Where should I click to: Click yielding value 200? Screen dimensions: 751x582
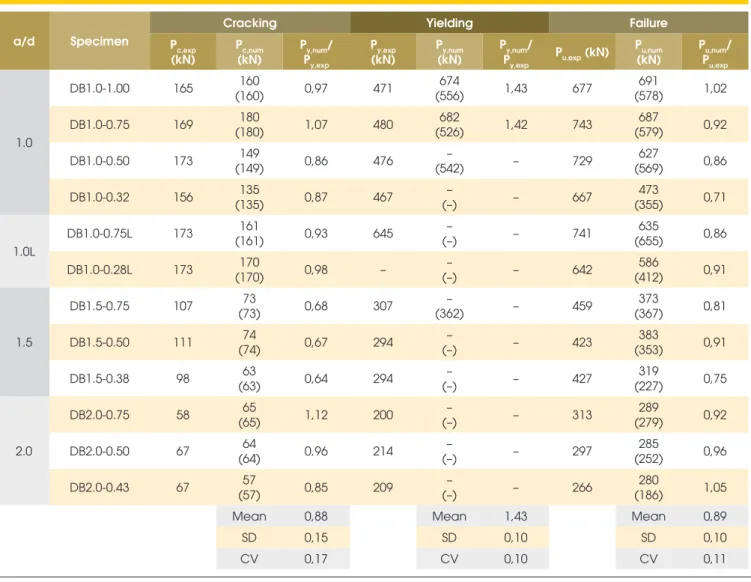383,415
